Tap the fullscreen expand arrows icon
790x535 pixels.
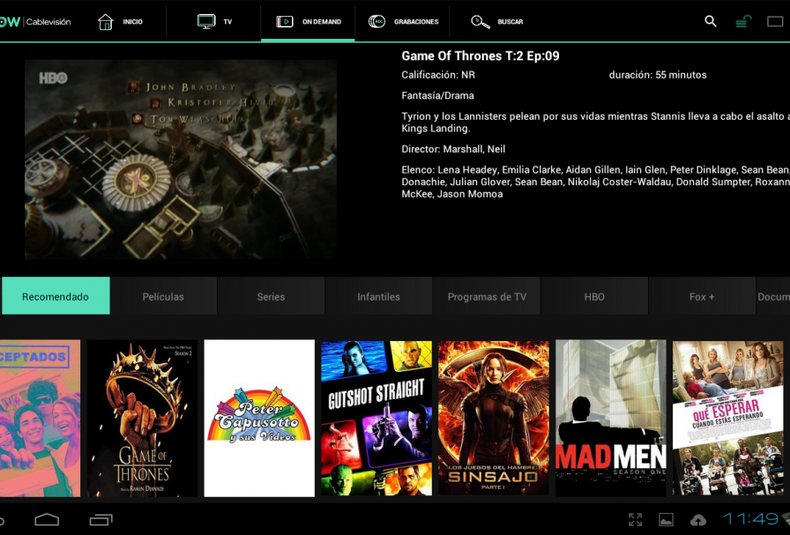[635, 519]
